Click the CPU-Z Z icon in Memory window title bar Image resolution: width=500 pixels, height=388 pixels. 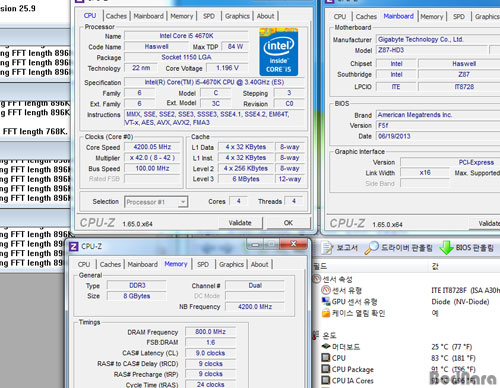coord(74,247)
